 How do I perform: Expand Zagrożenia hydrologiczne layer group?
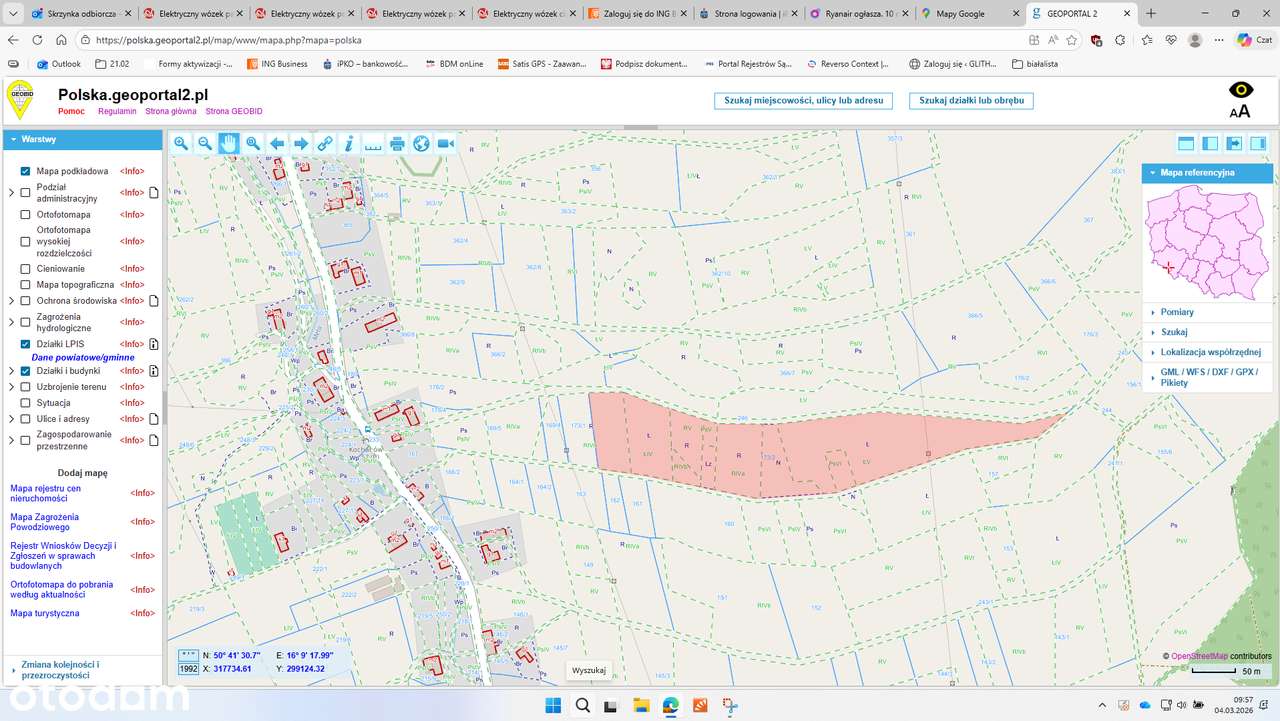coord(12,322)
